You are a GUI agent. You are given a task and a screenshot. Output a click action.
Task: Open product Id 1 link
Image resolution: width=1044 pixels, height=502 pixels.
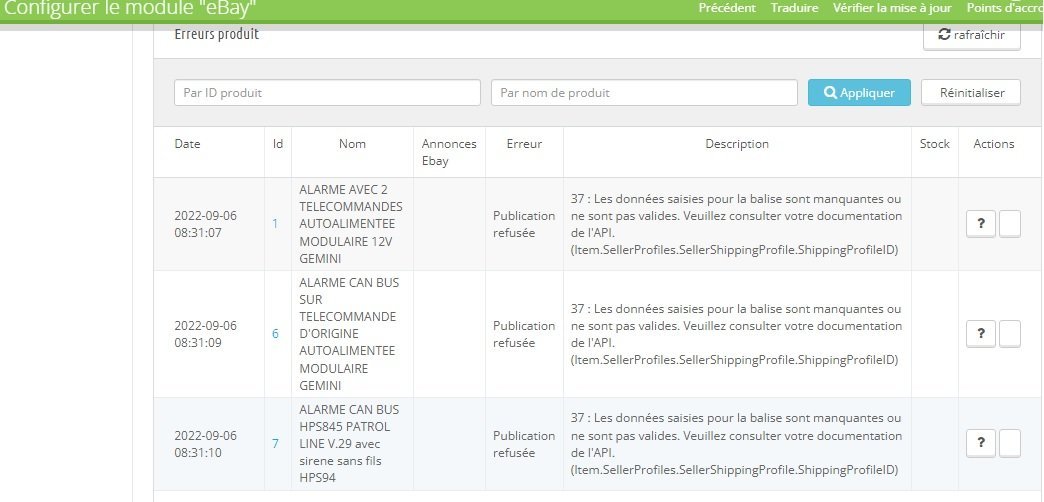click(x=275, y=224)
